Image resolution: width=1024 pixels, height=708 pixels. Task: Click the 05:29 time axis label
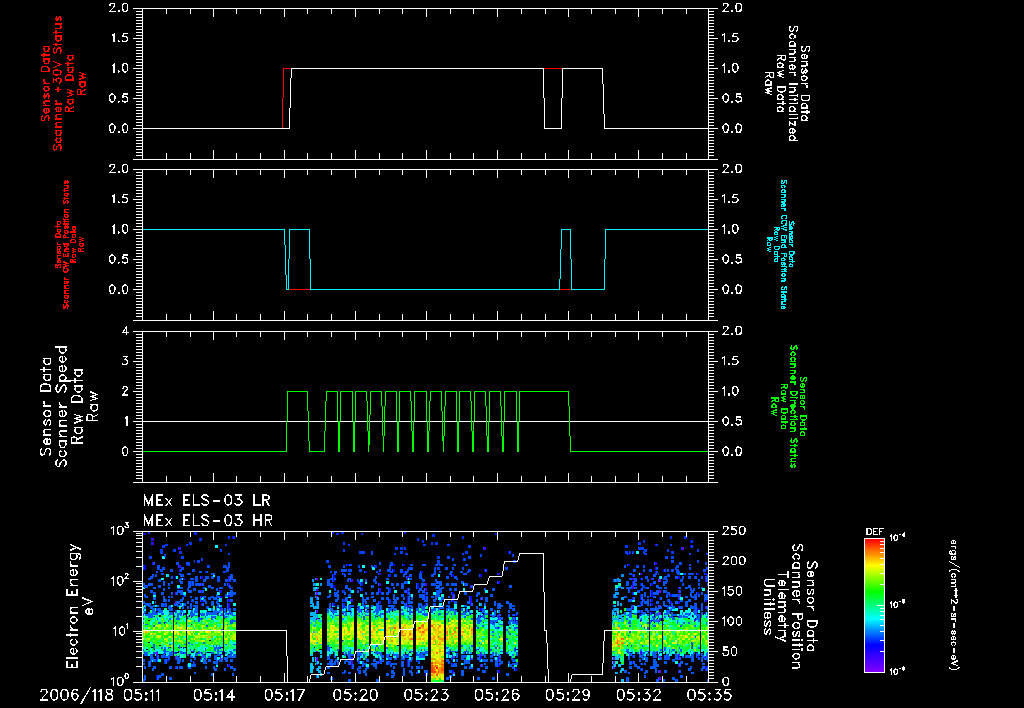(568, 695)
